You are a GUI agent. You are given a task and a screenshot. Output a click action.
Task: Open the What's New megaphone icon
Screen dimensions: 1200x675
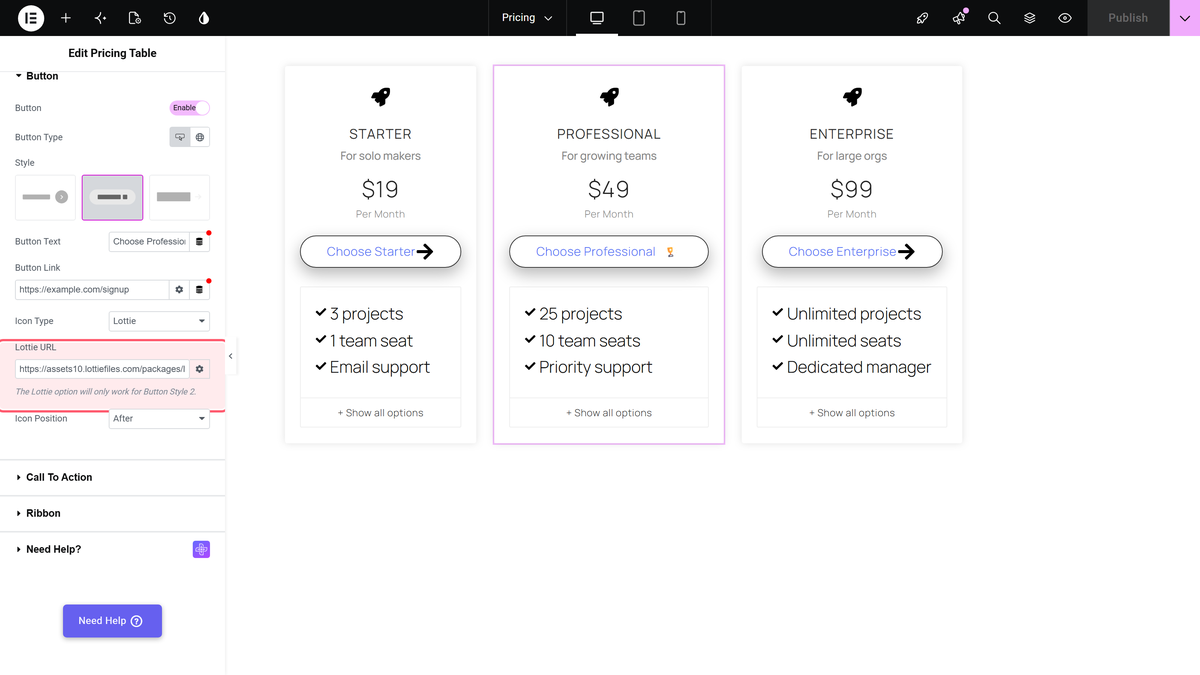point(959,18)
